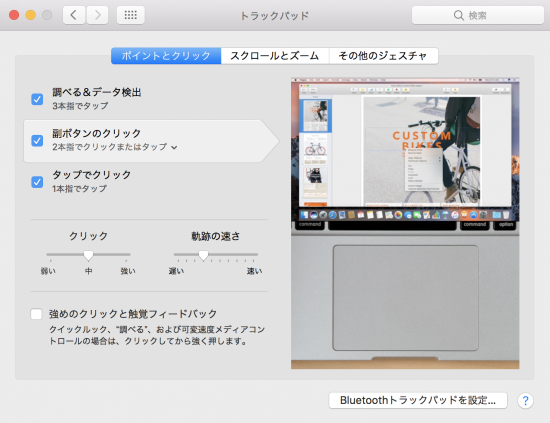Toggle 副ボタンのクリック checkbox

37,141
